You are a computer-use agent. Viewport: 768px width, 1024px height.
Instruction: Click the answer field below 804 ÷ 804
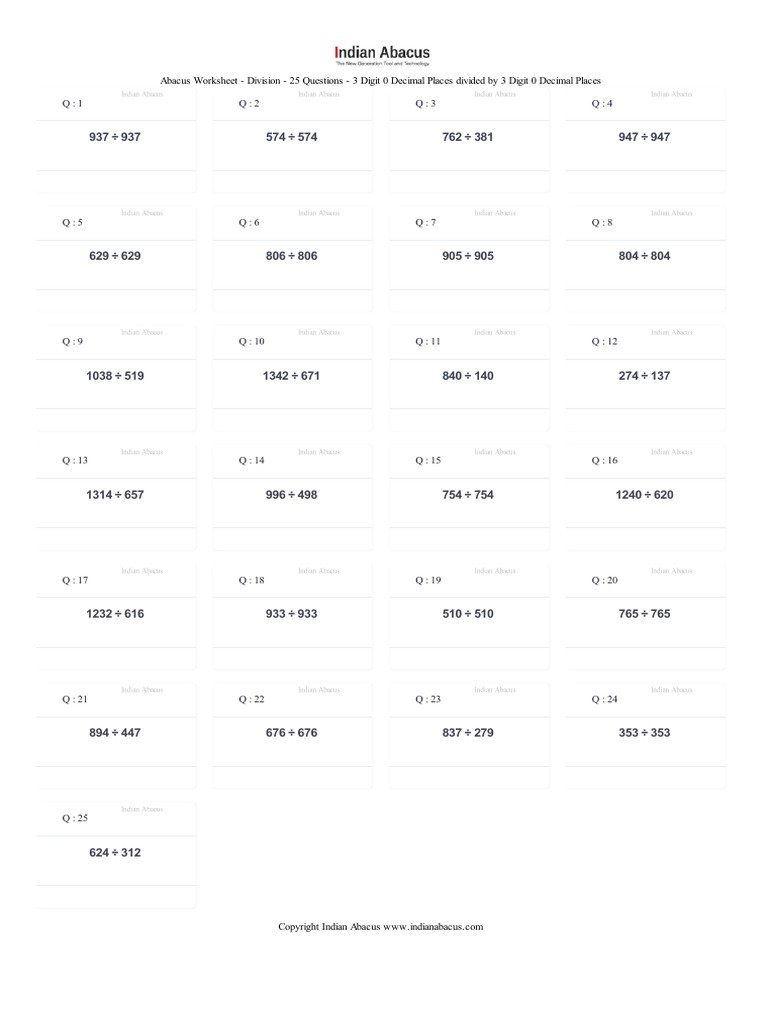(645, 301)
